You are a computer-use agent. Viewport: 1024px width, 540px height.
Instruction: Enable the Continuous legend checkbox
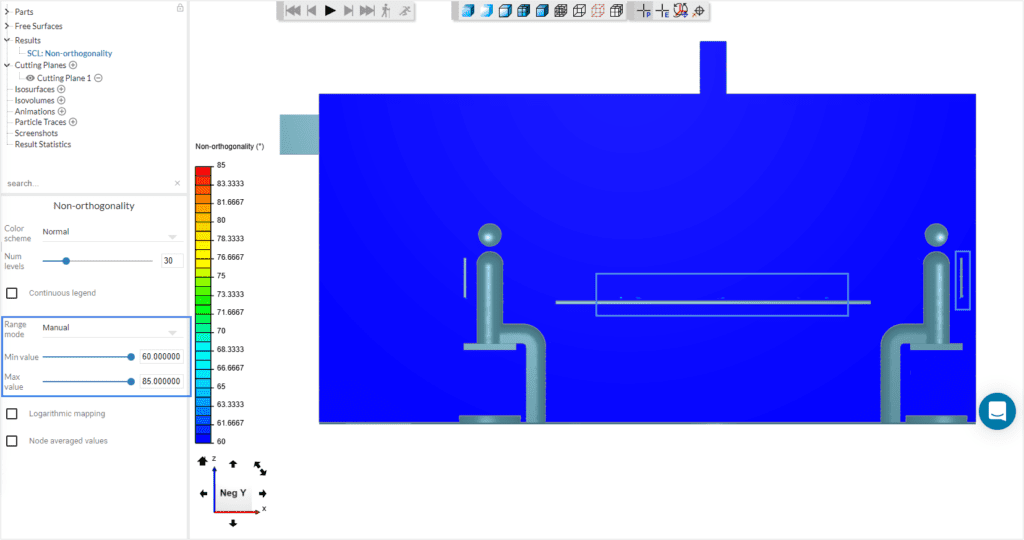click(12, 293)
